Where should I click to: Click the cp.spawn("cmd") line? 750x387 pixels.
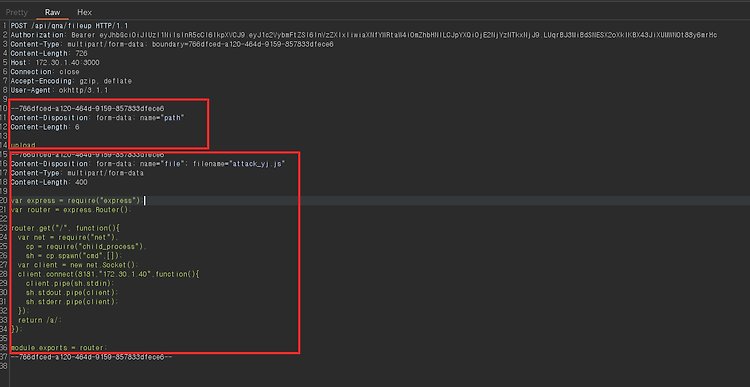pyautogui.click(x=74, y=255)
